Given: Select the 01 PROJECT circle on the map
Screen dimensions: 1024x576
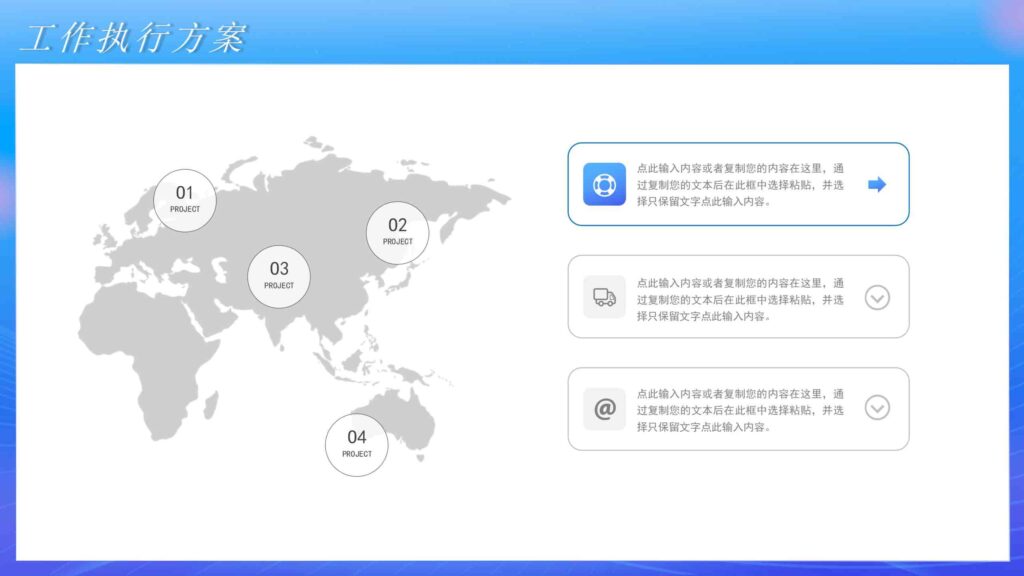Looking at the screenshot, I should (184, 200).
